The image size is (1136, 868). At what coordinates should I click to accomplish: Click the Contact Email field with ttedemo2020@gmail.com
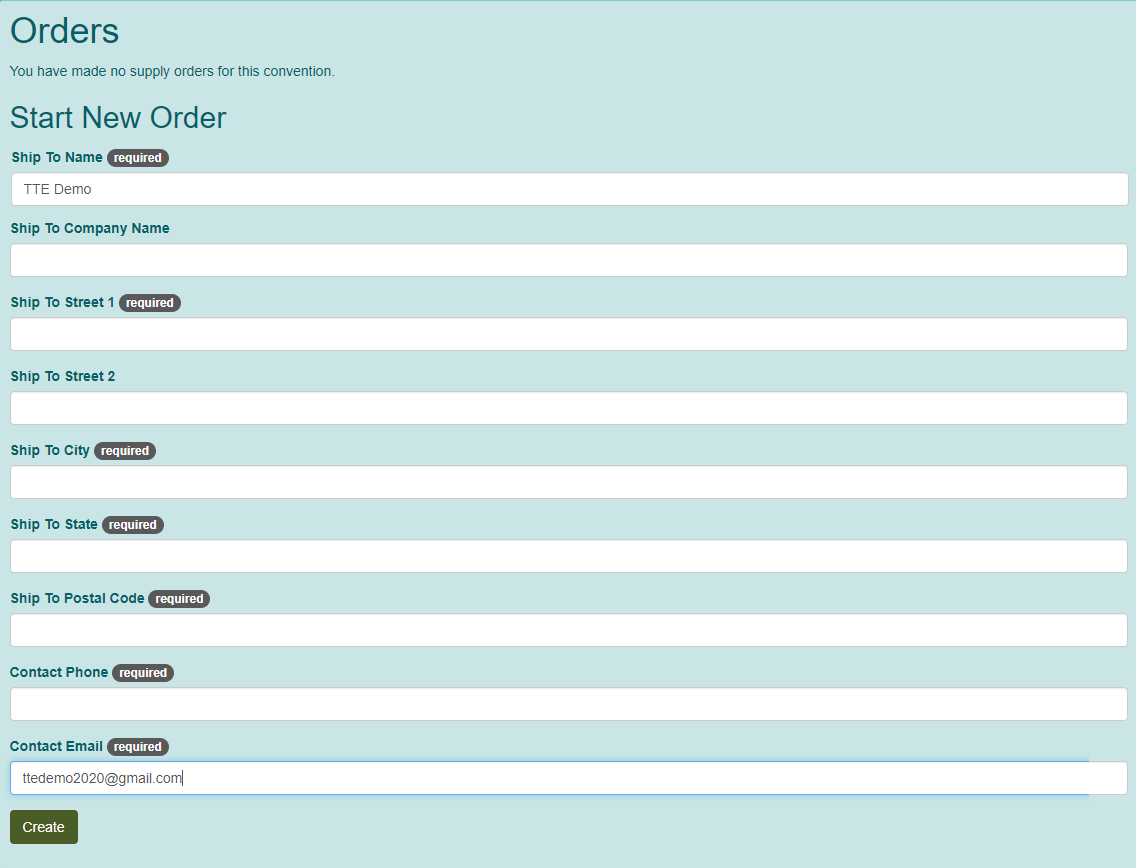(x=569, y=778)
